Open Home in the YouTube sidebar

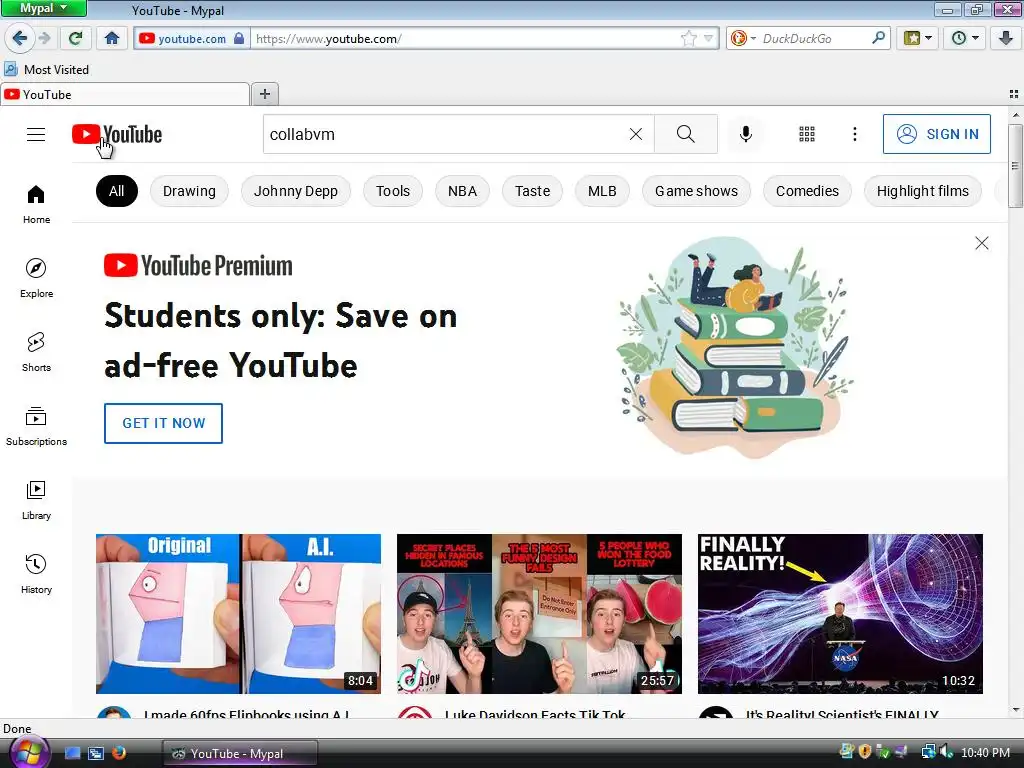tap(36, 204)
